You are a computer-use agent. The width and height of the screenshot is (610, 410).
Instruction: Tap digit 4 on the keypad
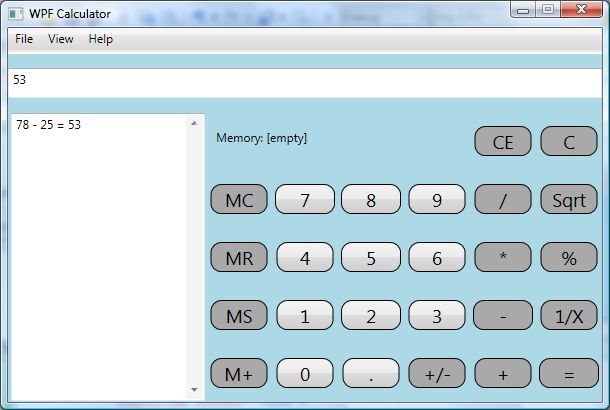tap(305, 257)
